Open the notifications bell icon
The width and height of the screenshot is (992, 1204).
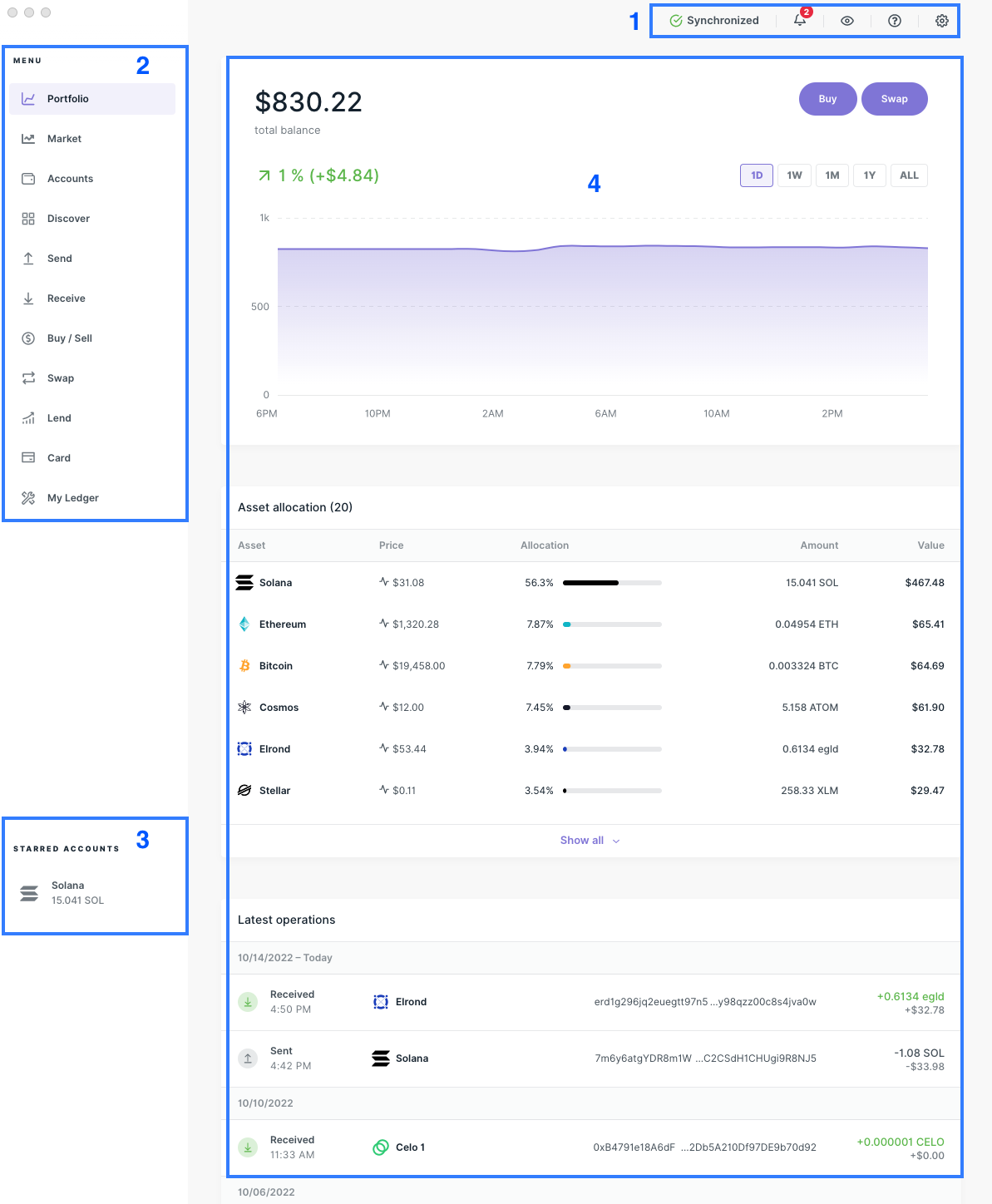click(x=800, y=20)
